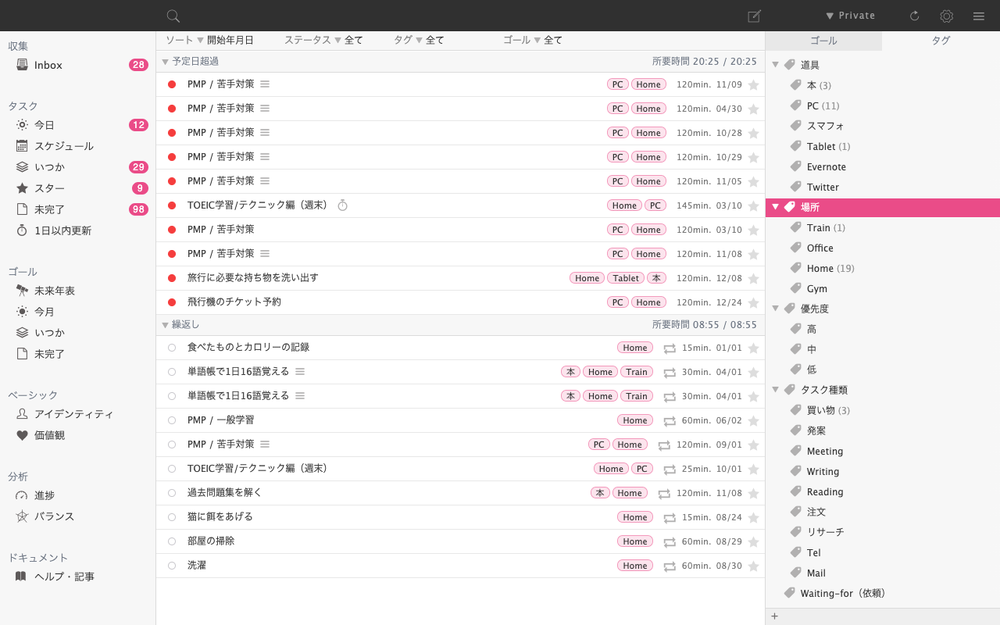
Task: Select the Meeting tag
Action: click(825, 451)
